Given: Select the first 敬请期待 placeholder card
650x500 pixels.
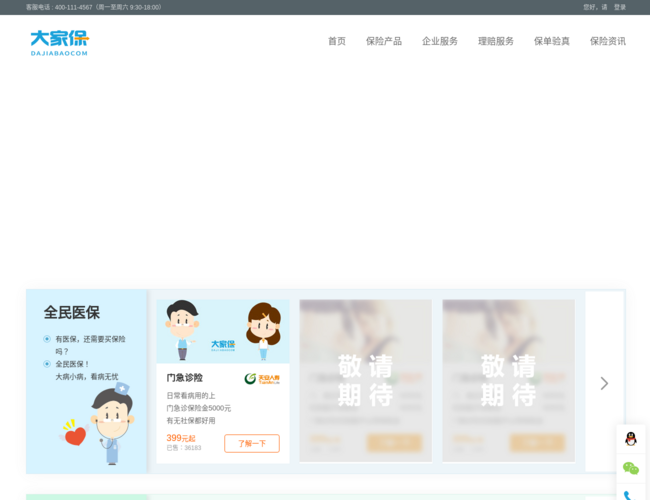Looking at the screenshot, I should point(366,381).
